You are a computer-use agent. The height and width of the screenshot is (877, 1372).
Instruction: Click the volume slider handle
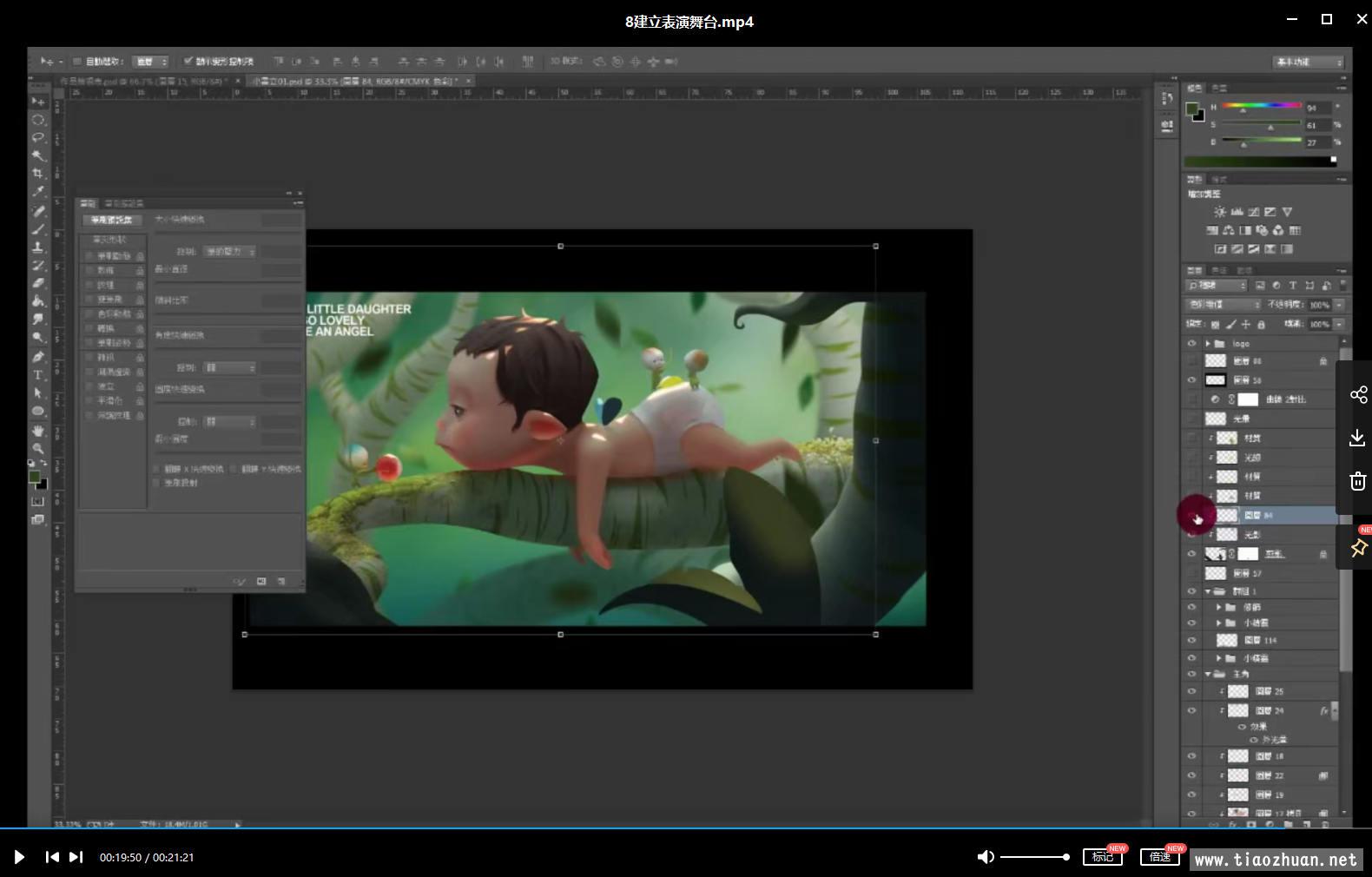[1066, 857]
